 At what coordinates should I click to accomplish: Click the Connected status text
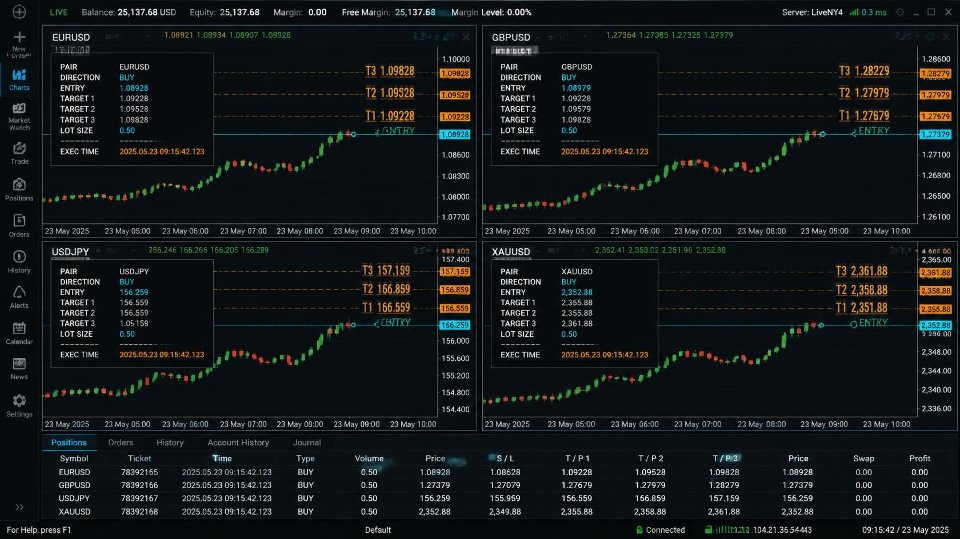[665, 530]
